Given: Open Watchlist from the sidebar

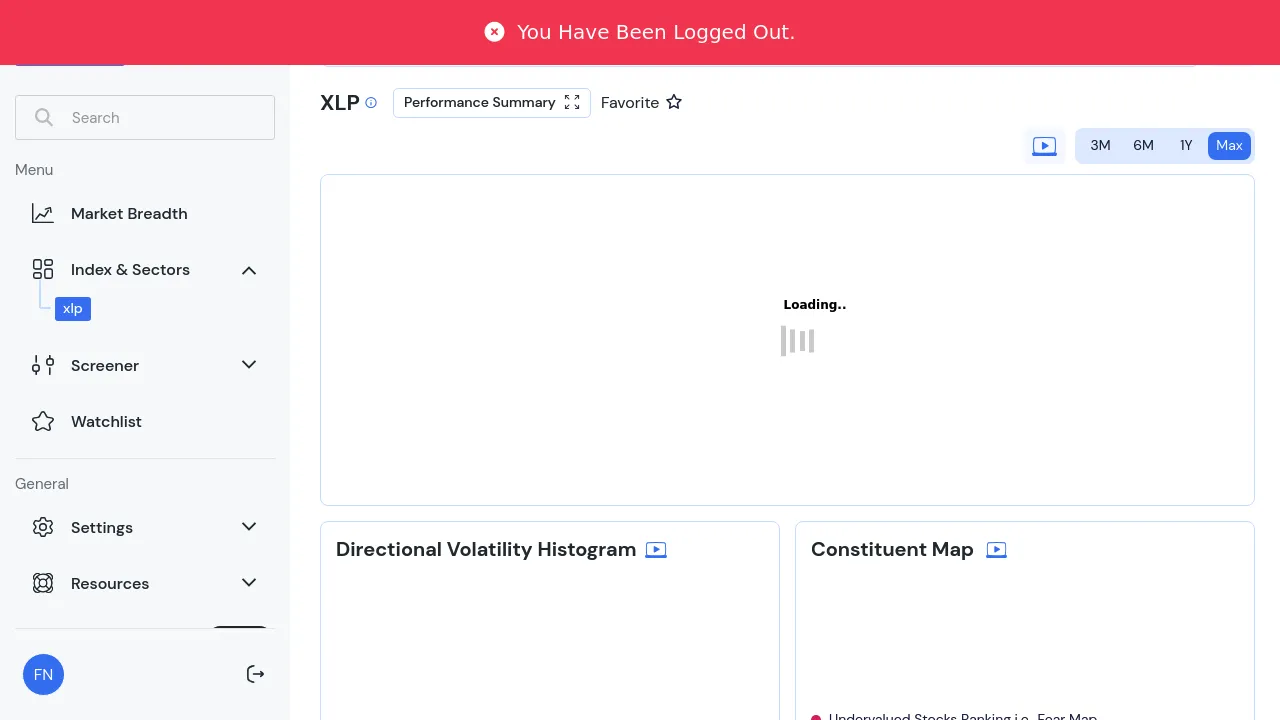Looking at the screenshot, I should coord(106,422).
